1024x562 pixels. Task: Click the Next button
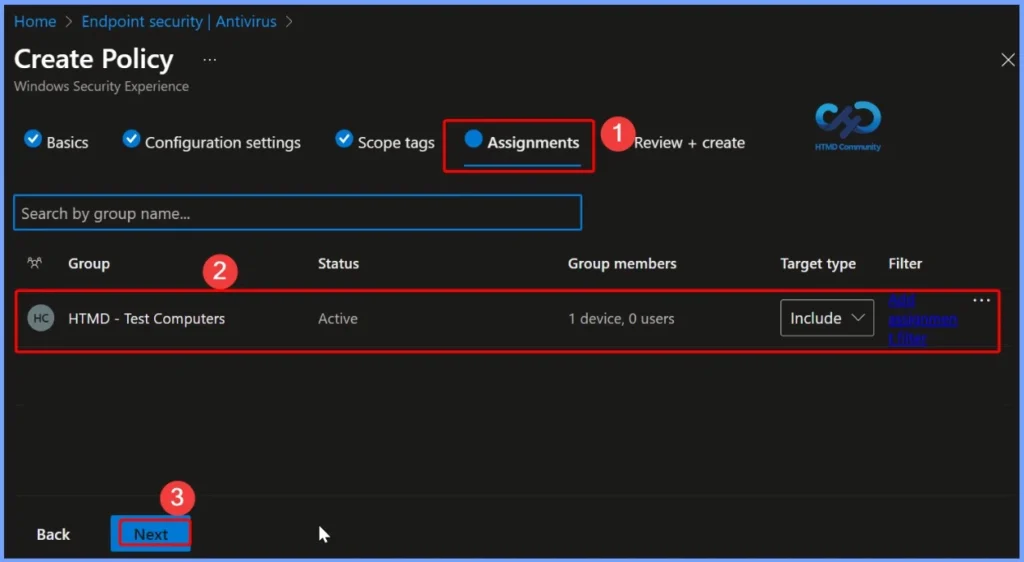151,534
